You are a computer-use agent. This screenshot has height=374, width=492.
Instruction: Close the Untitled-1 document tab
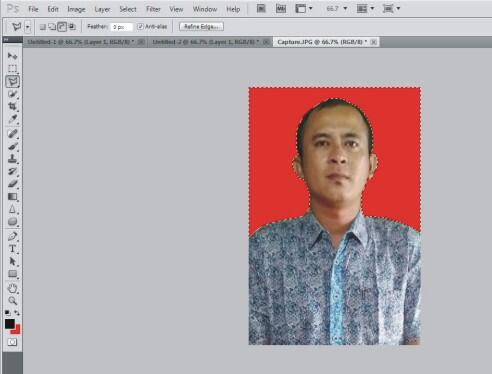[x=141, y=42]
